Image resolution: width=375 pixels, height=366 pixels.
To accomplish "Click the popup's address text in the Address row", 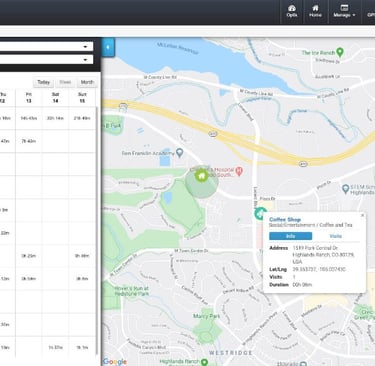I will (x=323, y=255).
